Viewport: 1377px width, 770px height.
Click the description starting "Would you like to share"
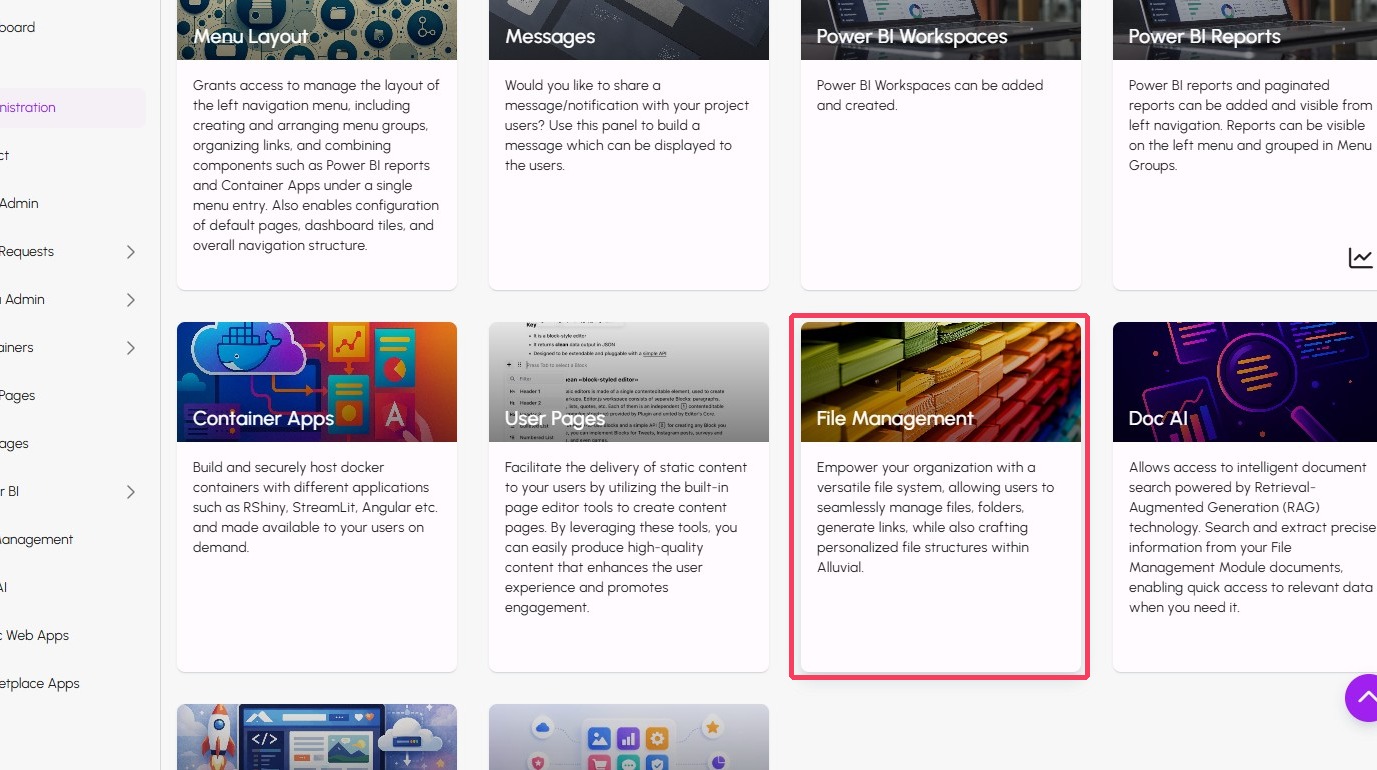point(627,125)
